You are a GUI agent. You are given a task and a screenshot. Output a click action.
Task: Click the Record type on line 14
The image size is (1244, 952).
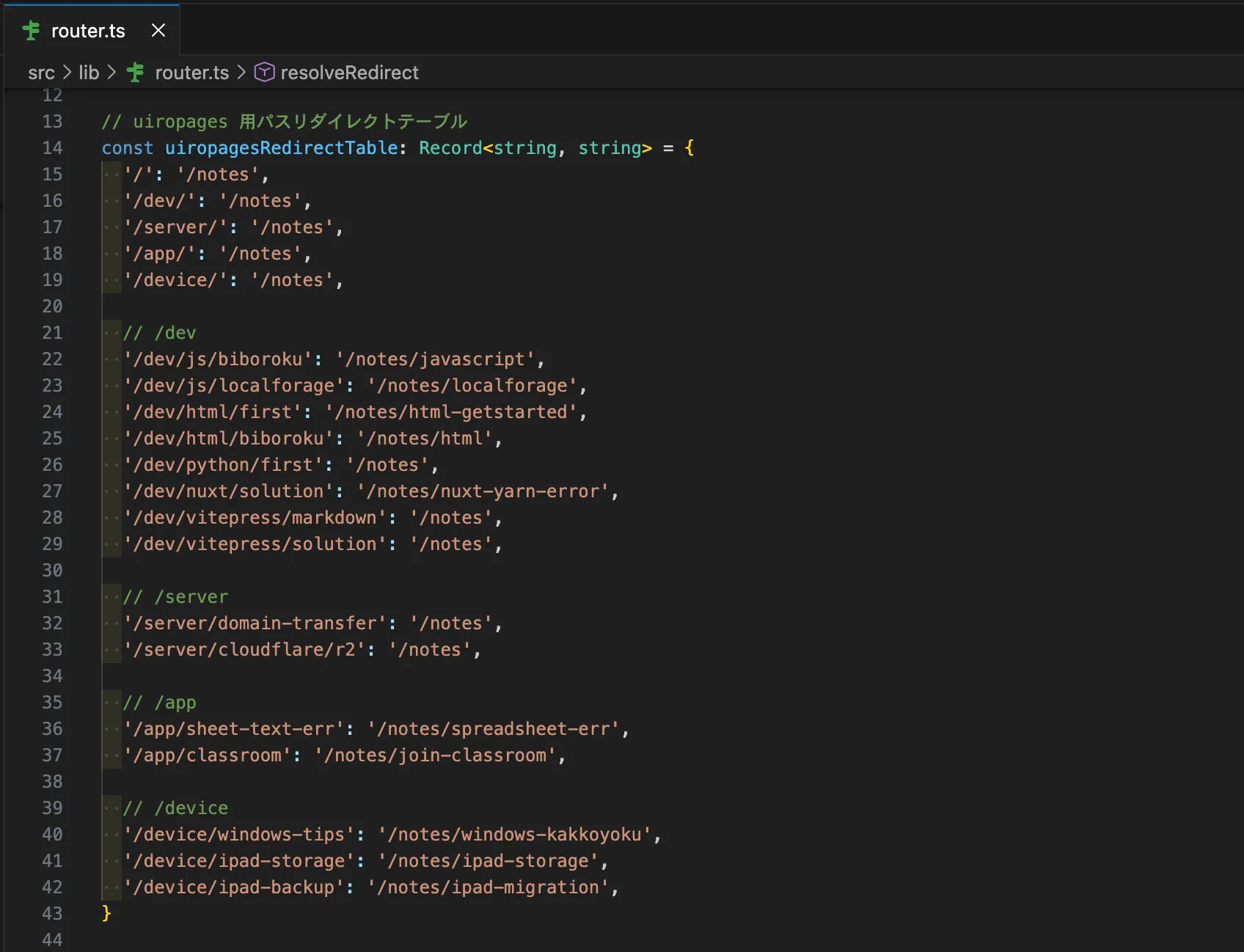[450, 148]
